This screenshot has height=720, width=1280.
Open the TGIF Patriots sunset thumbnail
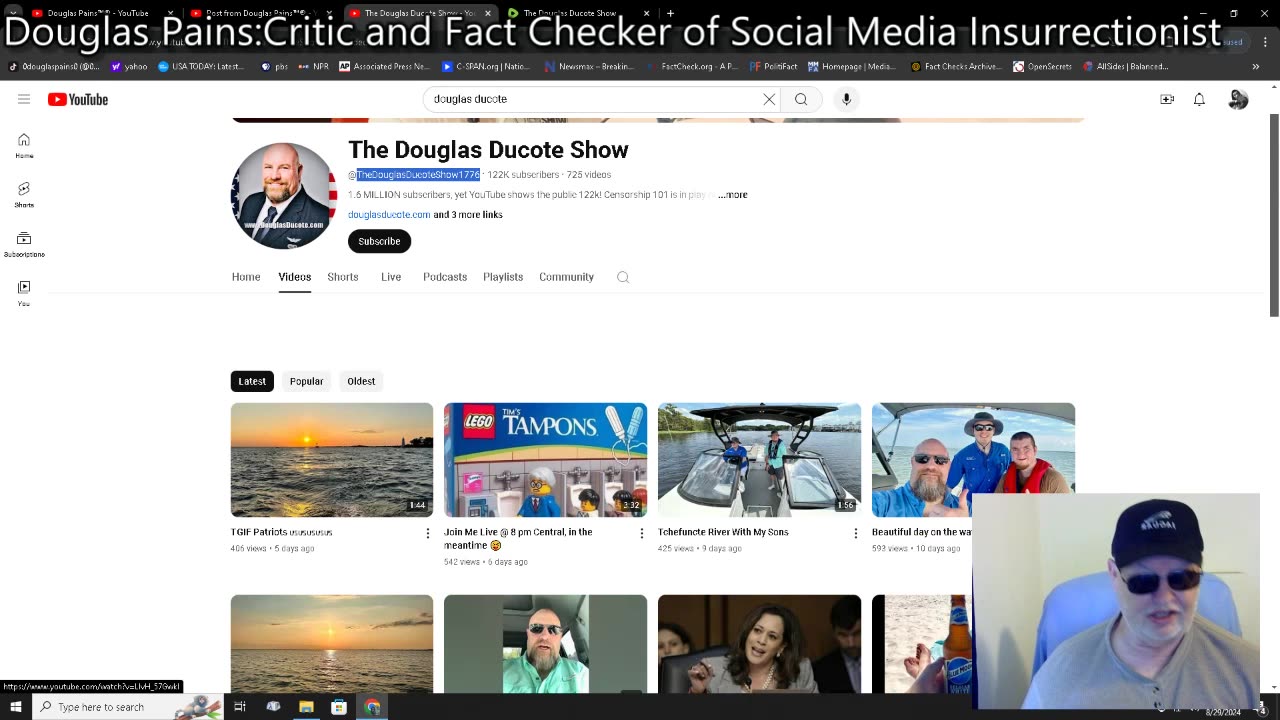pos(332,460)
